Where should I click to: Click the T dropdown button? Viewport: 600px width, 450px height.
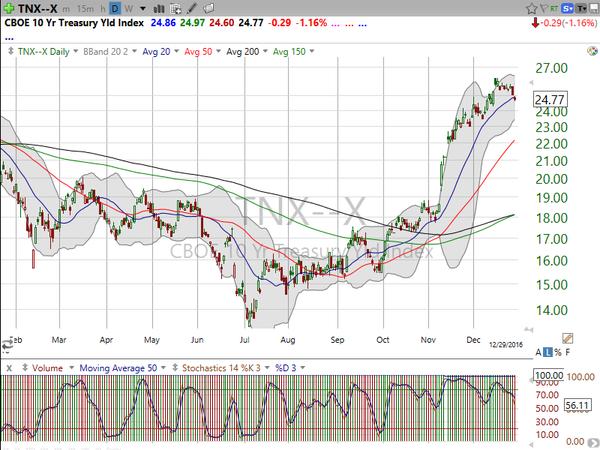(582, 8)
